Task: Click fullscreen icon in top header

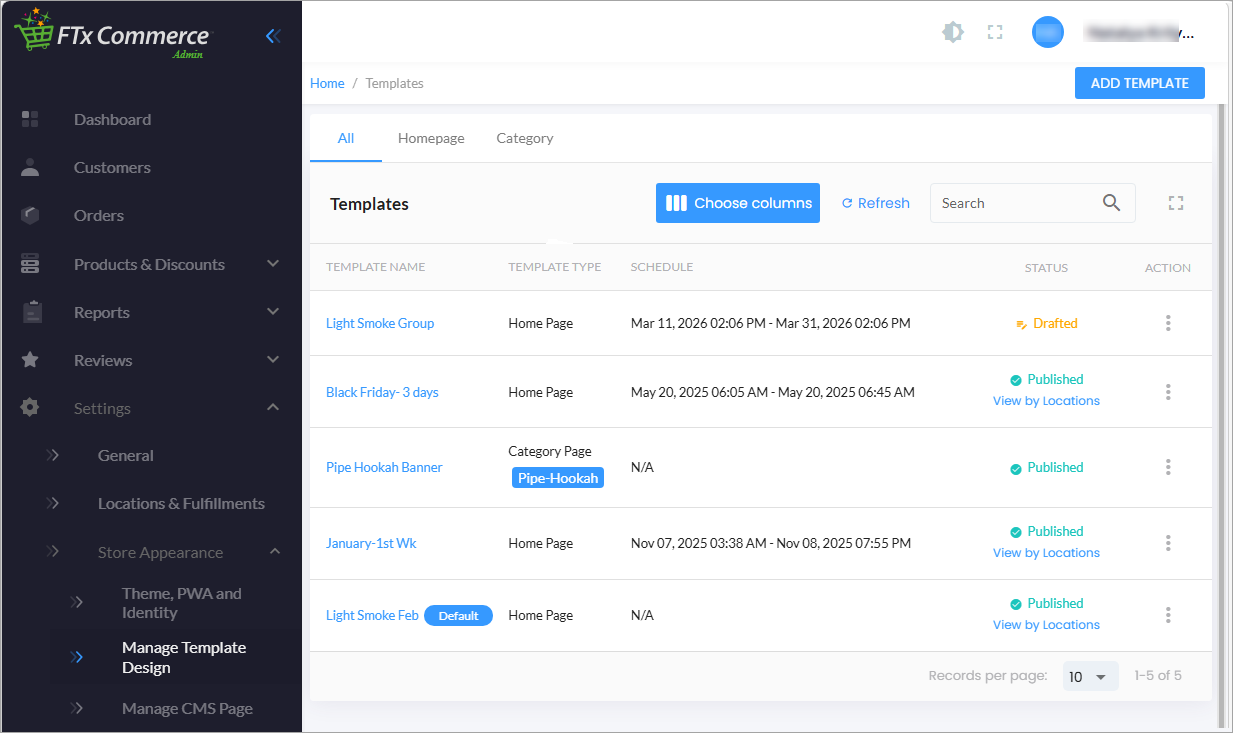Action: click(x=994, y=33)
